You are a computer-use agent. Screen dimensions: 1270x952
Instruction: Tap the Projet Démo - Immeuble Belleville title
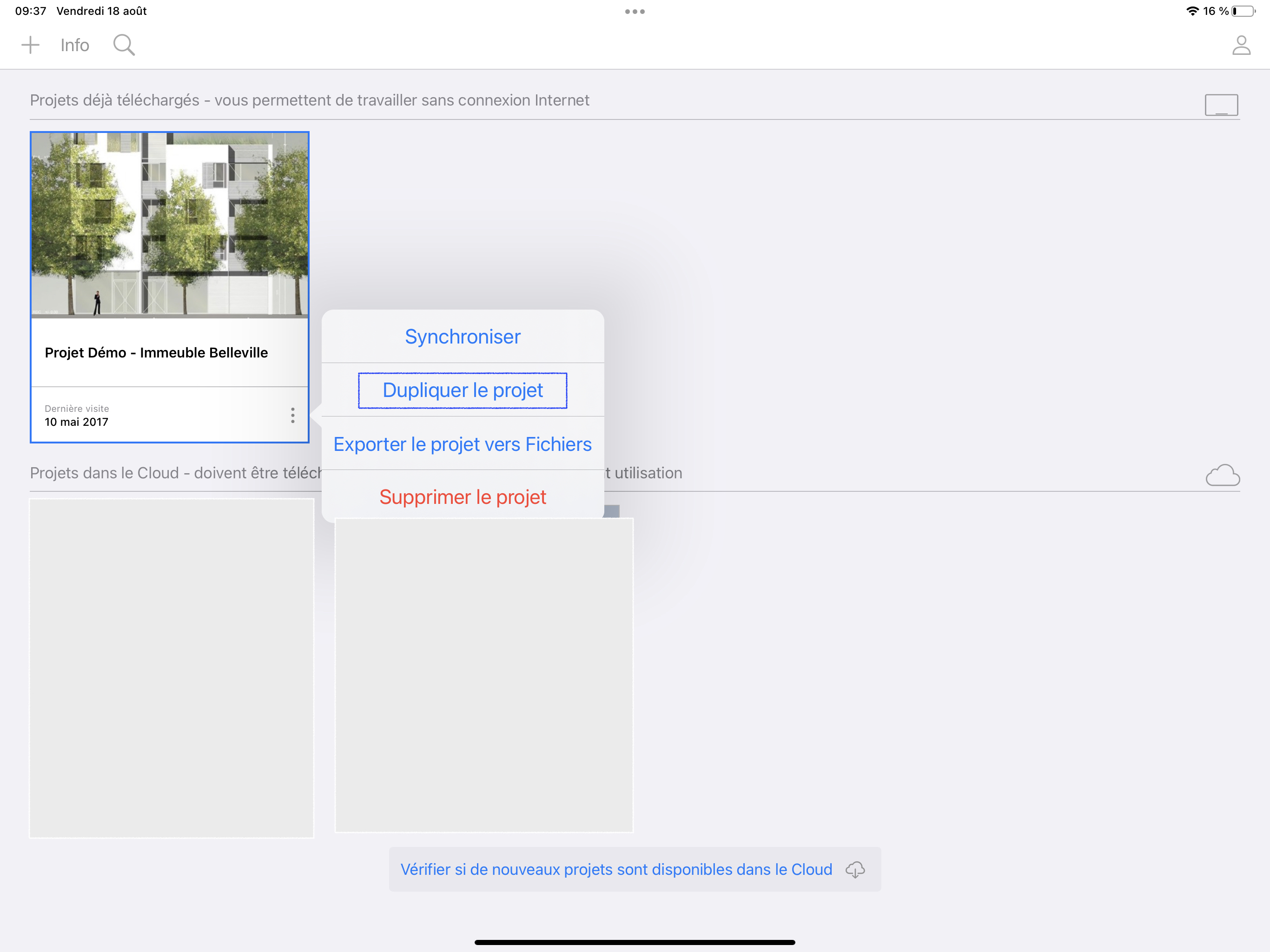coord(156,352)
